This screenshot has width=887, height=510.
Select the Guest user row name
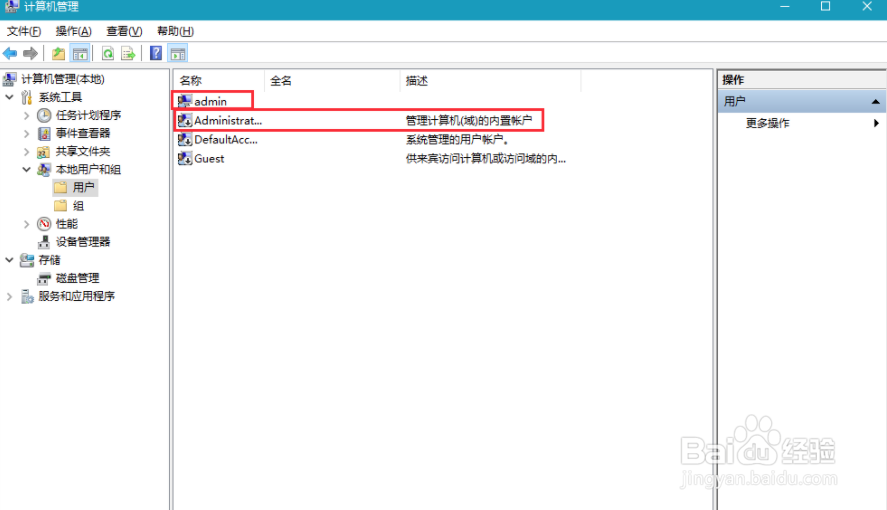tap(209, 159)
